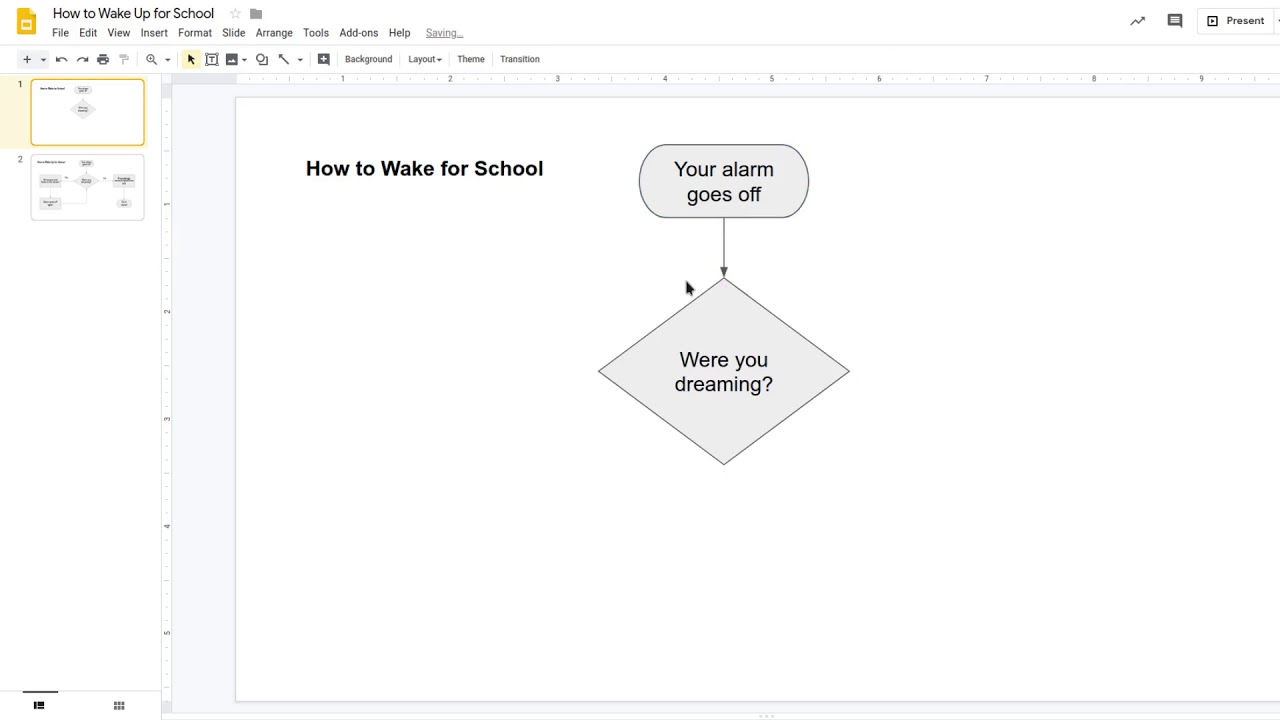The width and height of the screenshot is (1280, 720).
Task: Click the Present button
Action: (x=1236, y=21)
